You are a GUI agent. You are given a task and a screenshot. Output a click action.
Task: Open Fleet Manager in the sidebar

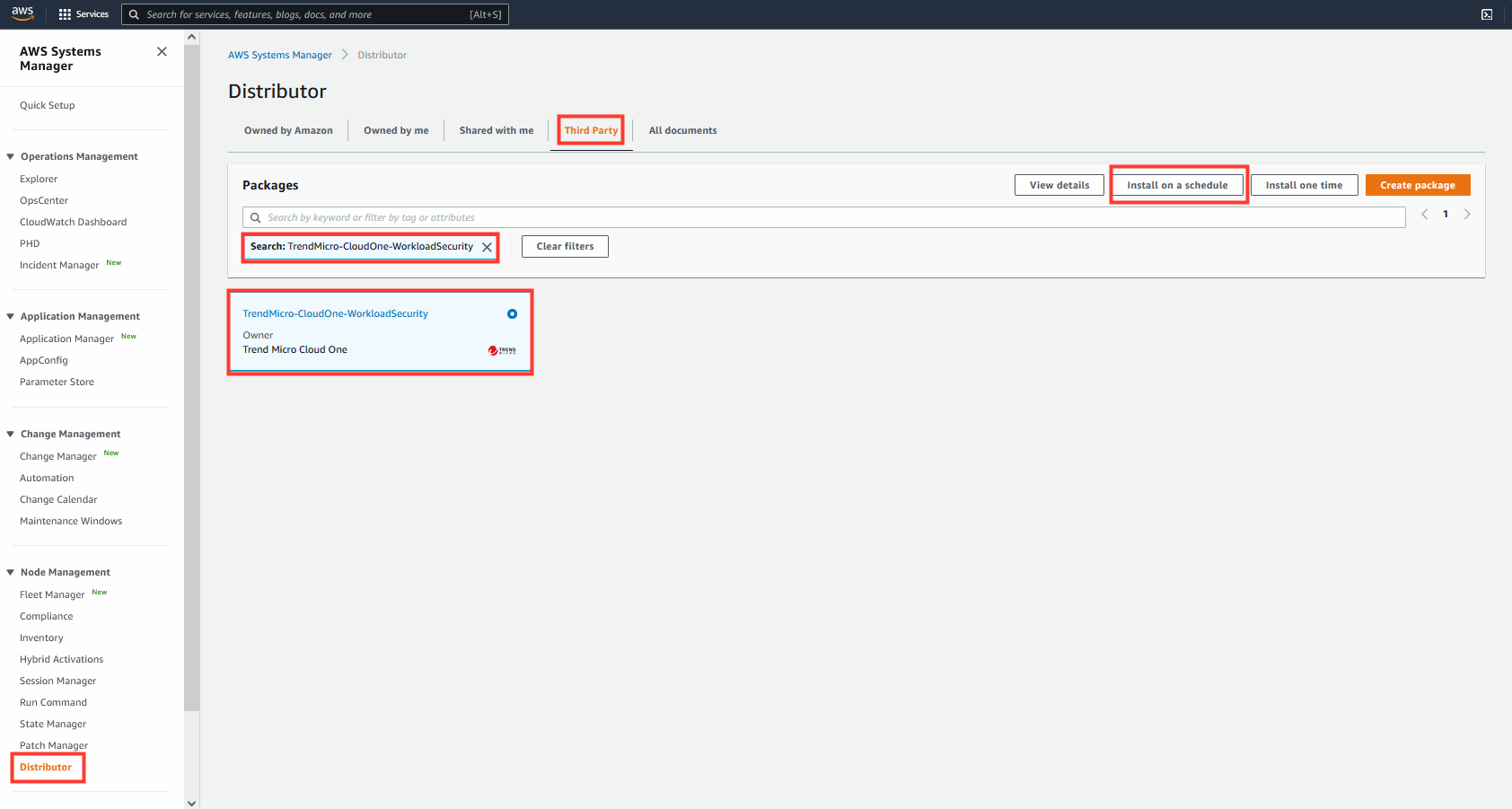(52, 594)
